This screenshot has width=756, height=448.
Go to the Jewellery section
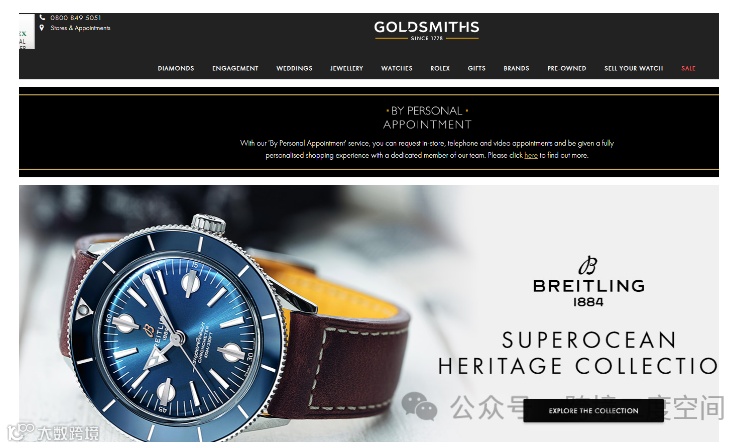coord(347,68)
